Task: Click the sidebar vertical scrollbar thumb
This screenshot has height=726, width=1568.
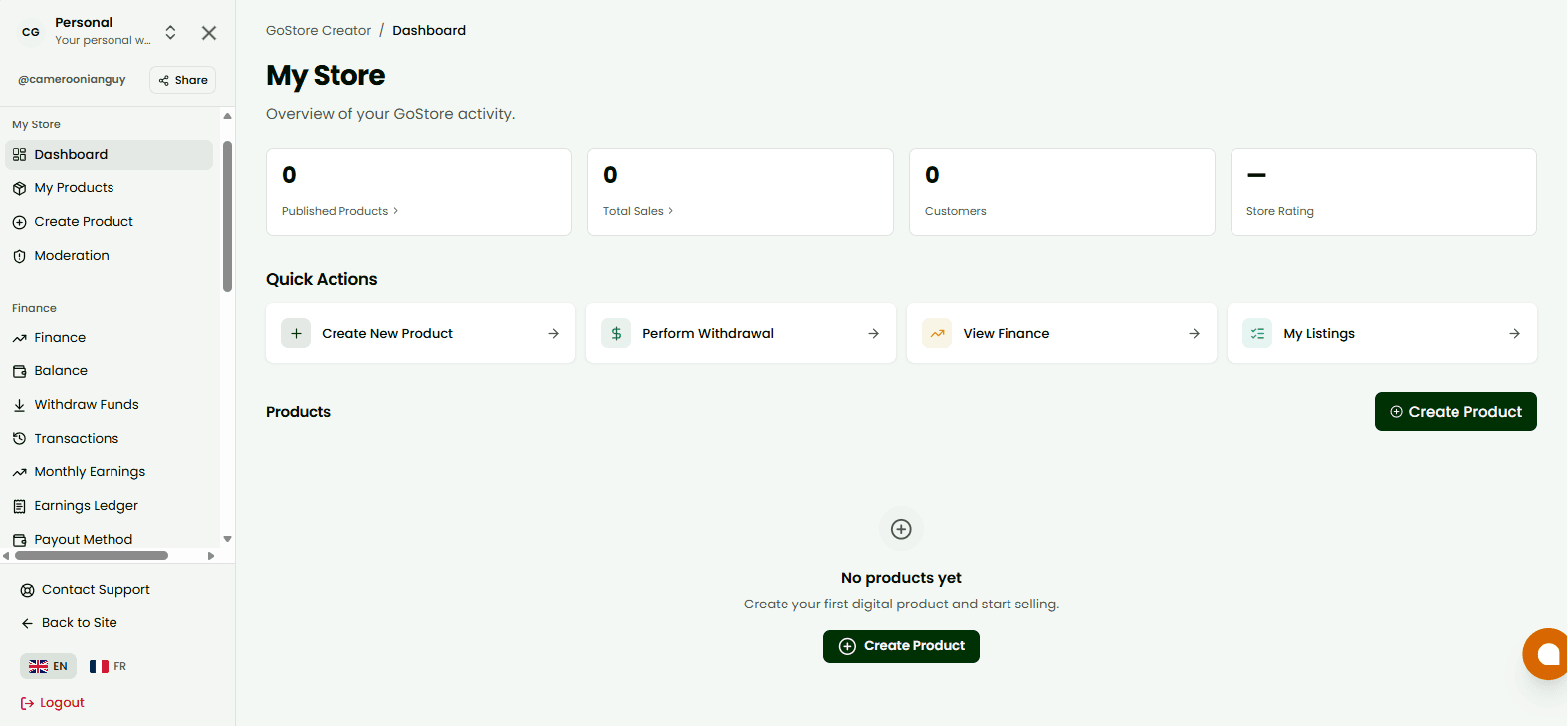Action: (x=227, y=216)
